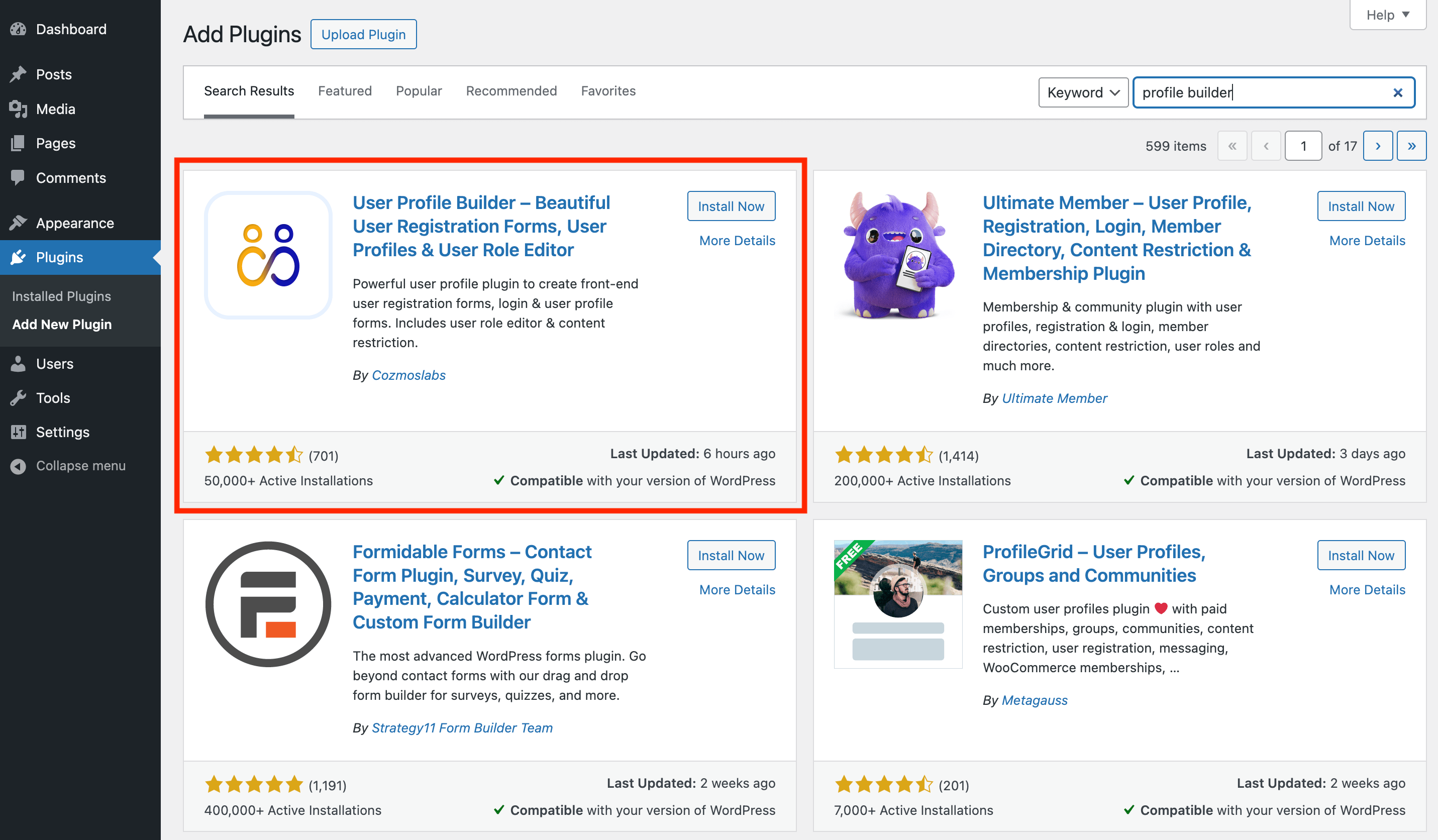Clear search field with the X icon
The width and height of the screenshot is (1438, 840).
1397,92
